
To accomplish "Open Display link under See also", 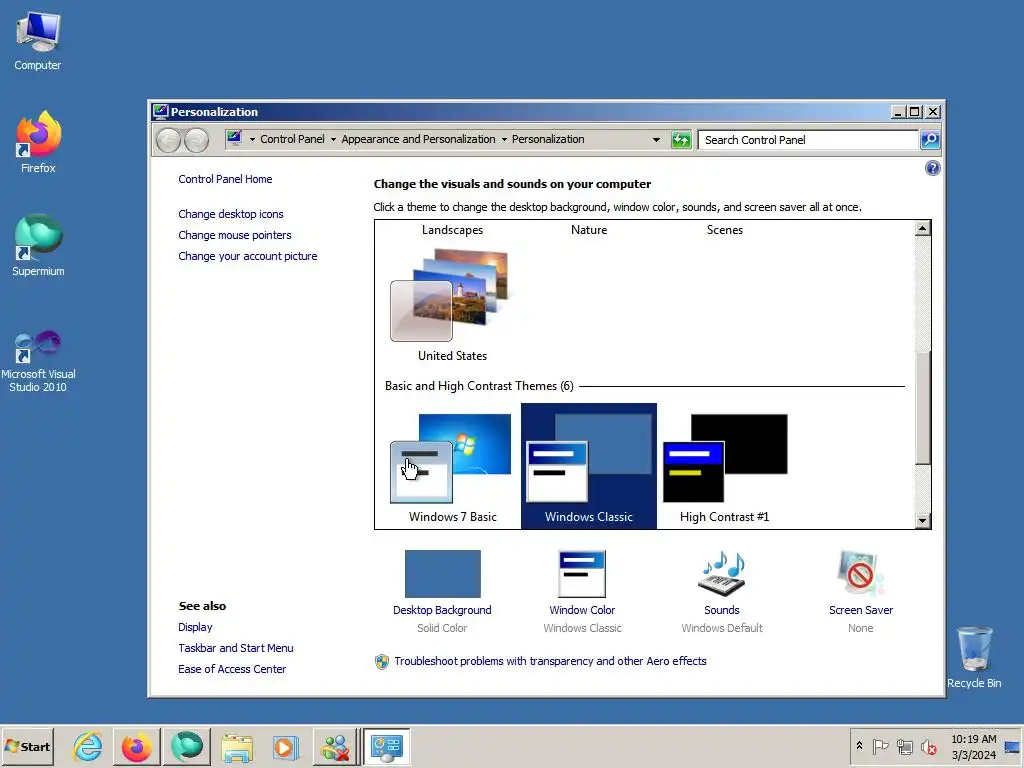I will [x=195, y=627].
